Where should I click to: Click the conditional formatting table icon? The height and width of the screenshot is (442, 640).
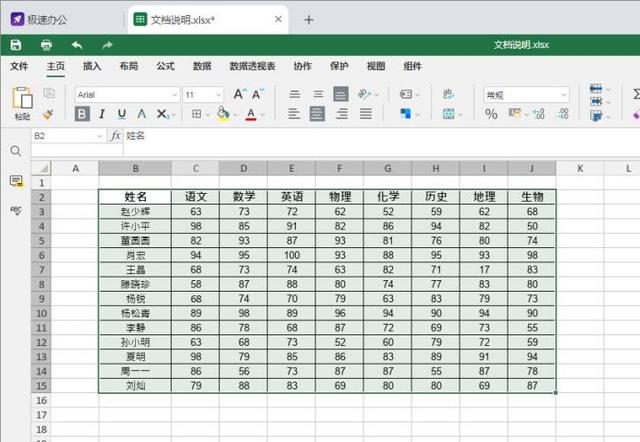[449, 114]
